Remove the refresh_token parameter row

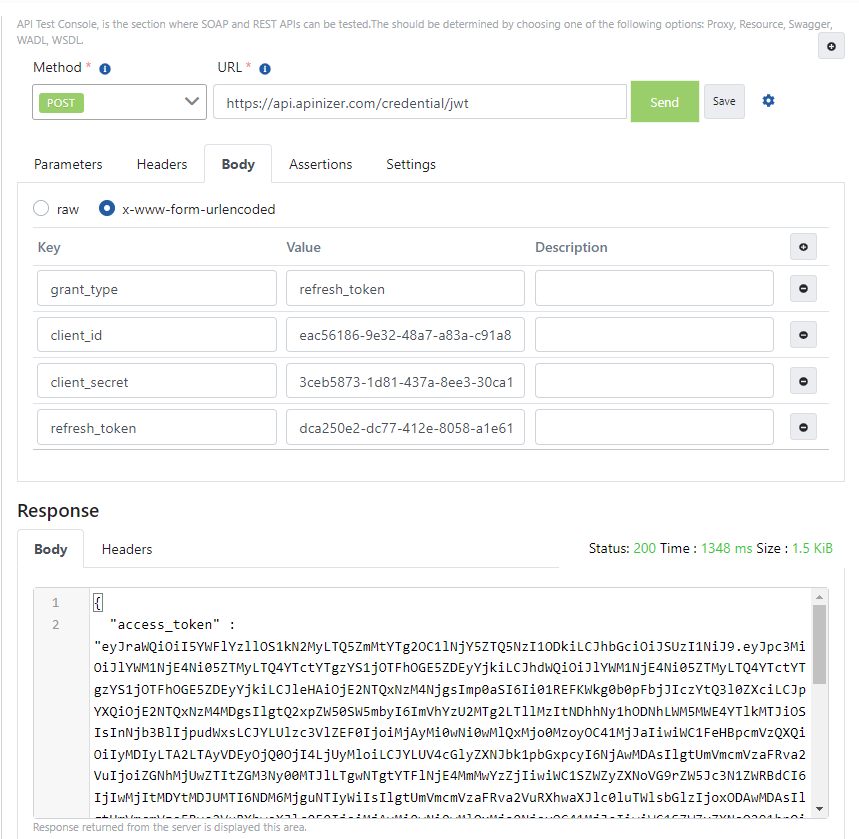[x=803, y=426]
